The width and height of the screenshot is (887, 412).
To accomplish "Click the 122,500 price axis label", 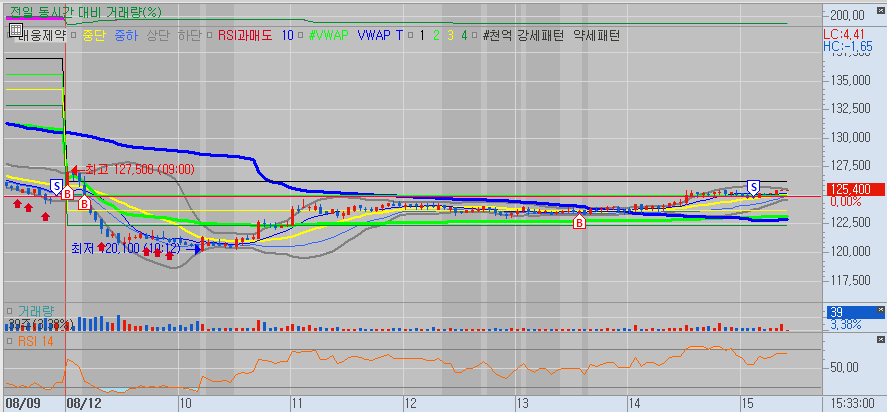I will (849, 222).
